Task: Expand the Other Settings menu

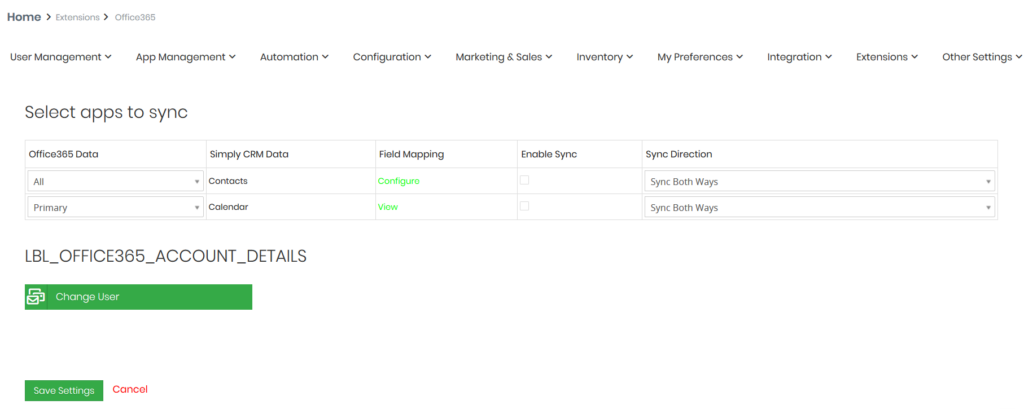Action: [982, 57]
